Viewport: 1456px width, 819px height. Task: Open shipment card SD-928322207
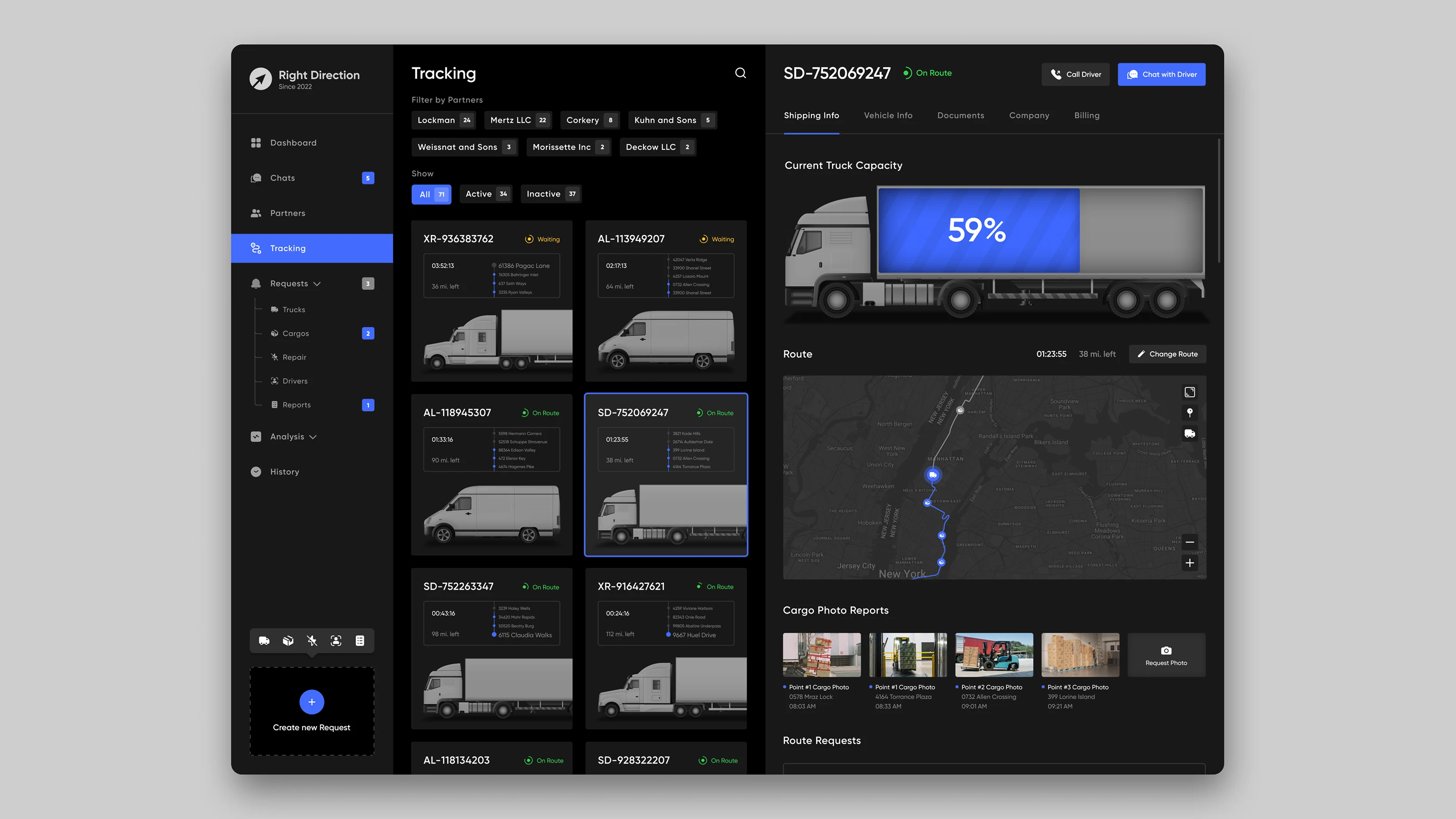point(666,758)
